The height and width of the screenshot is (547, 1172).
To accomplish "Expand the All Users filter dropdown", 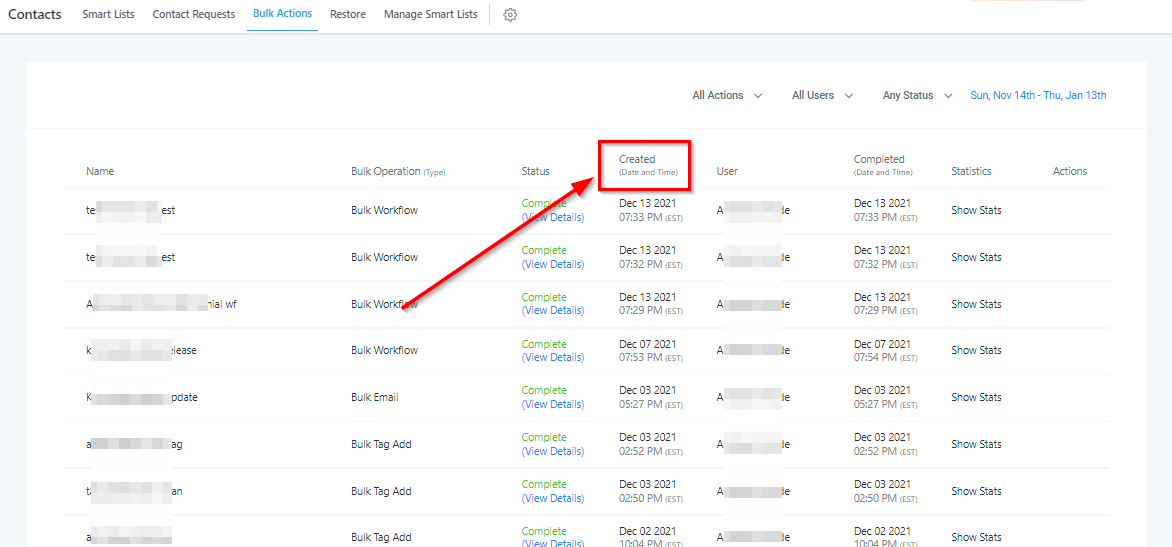I will (822, 96).
